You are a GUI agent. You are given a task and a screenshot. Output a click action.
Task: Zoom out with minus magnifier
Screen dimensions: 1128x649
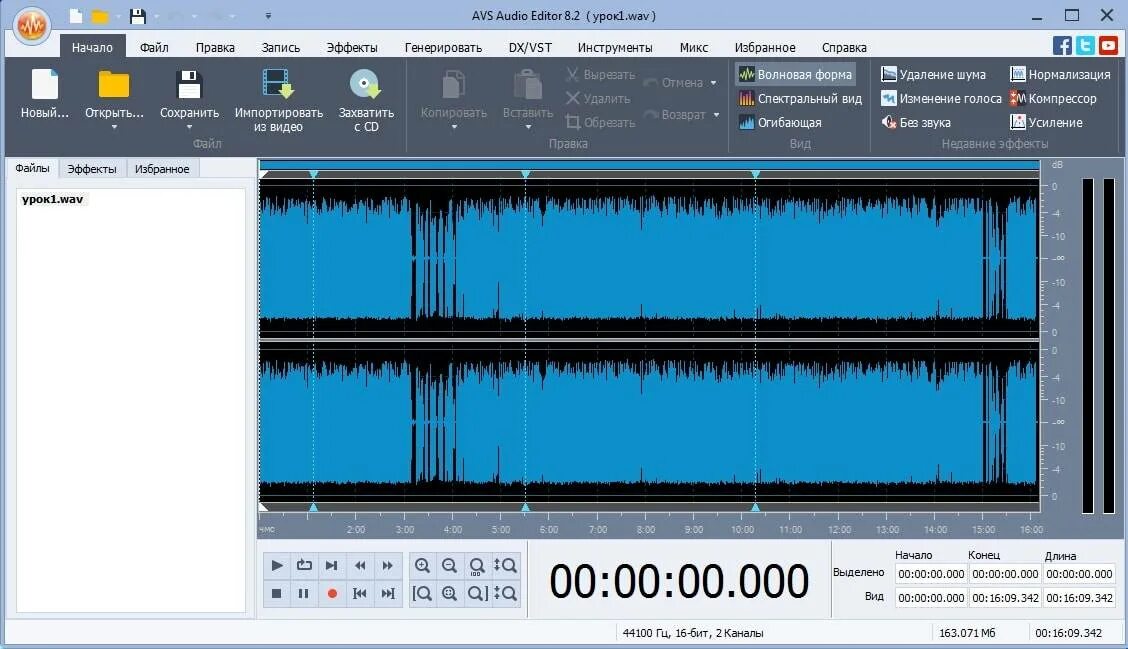tap(450, 566)
